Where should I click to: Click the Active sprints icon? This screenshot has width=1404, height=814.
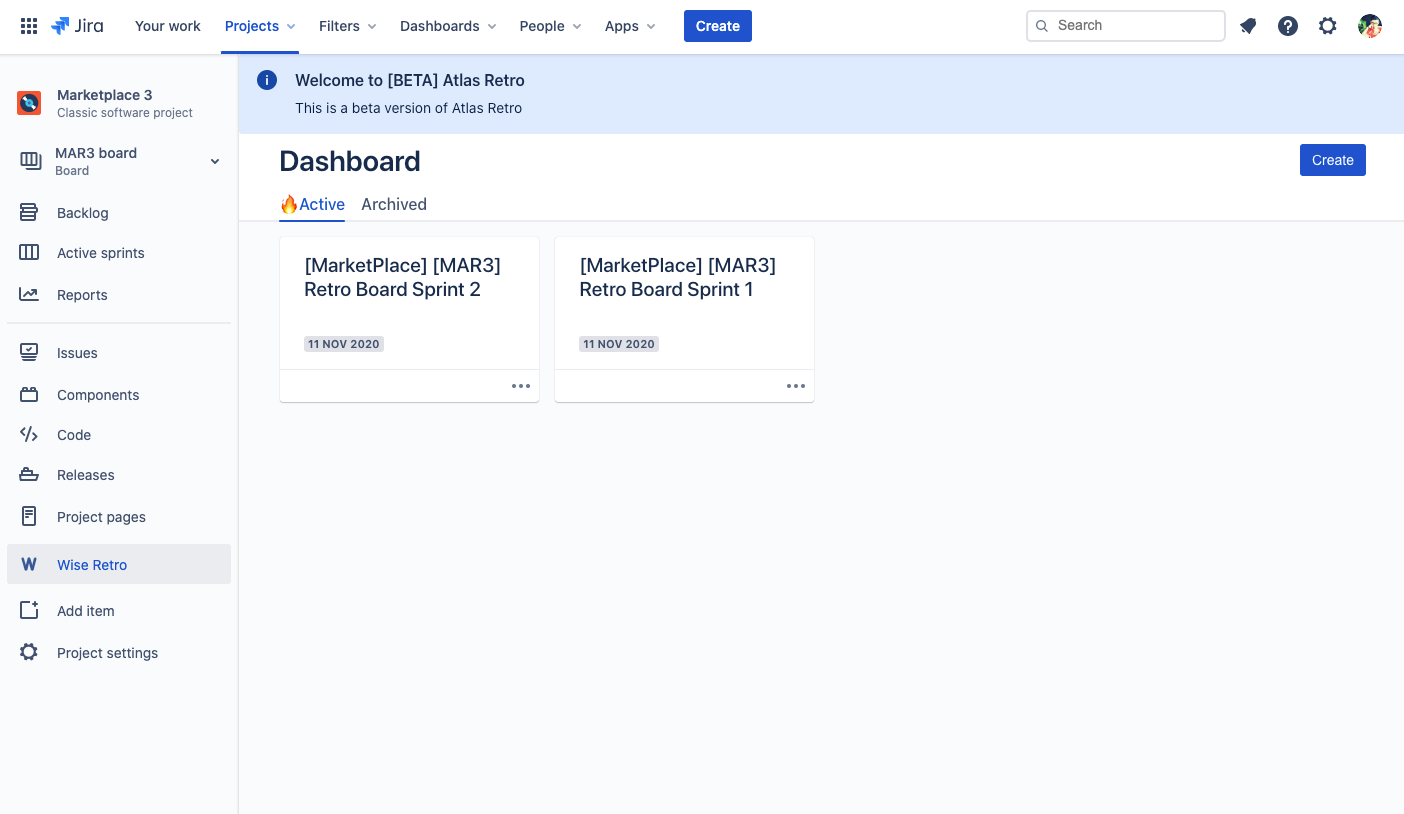click(x=29, y=253)
